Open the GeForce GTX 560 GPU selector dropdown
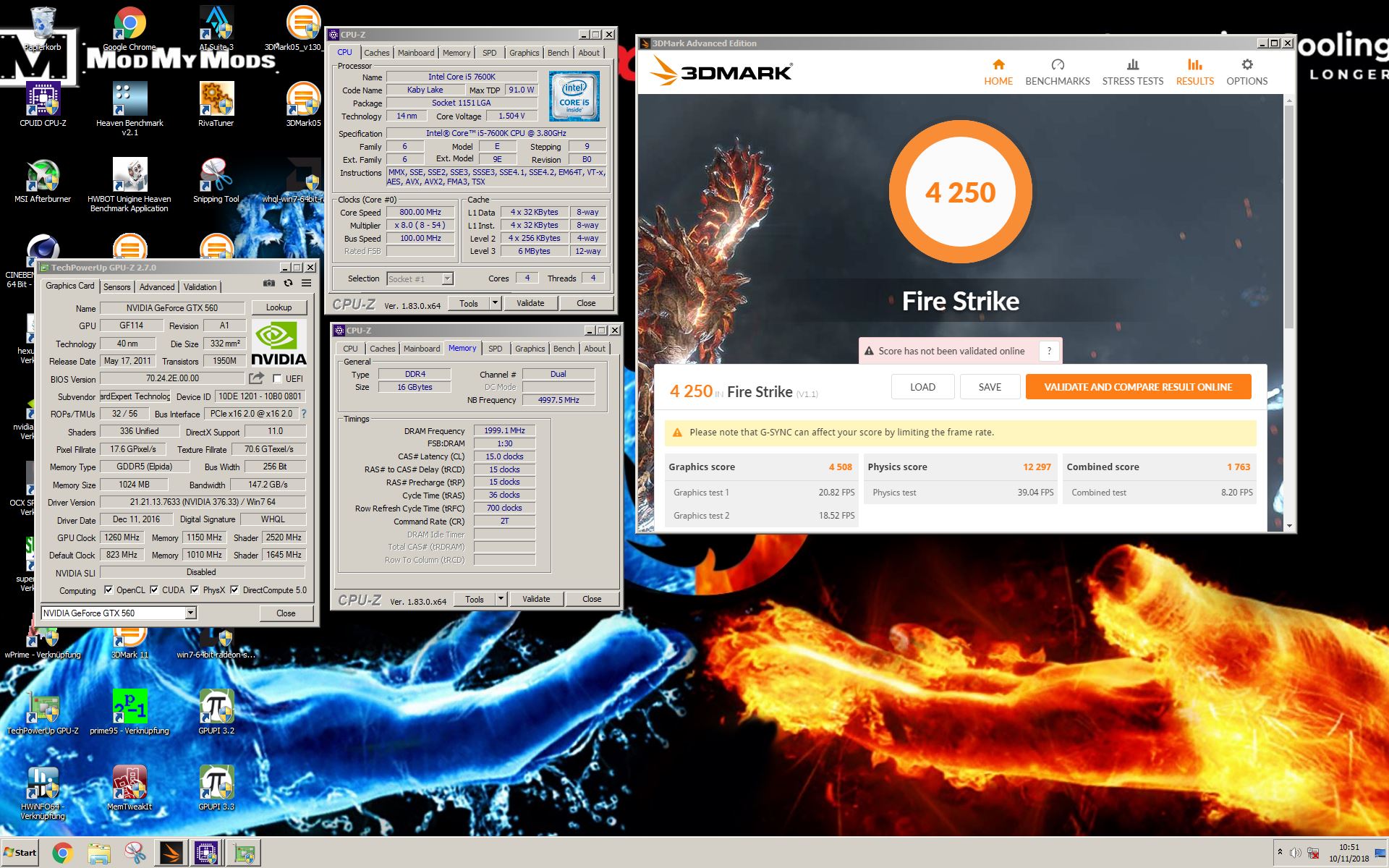 coord(190,613)
